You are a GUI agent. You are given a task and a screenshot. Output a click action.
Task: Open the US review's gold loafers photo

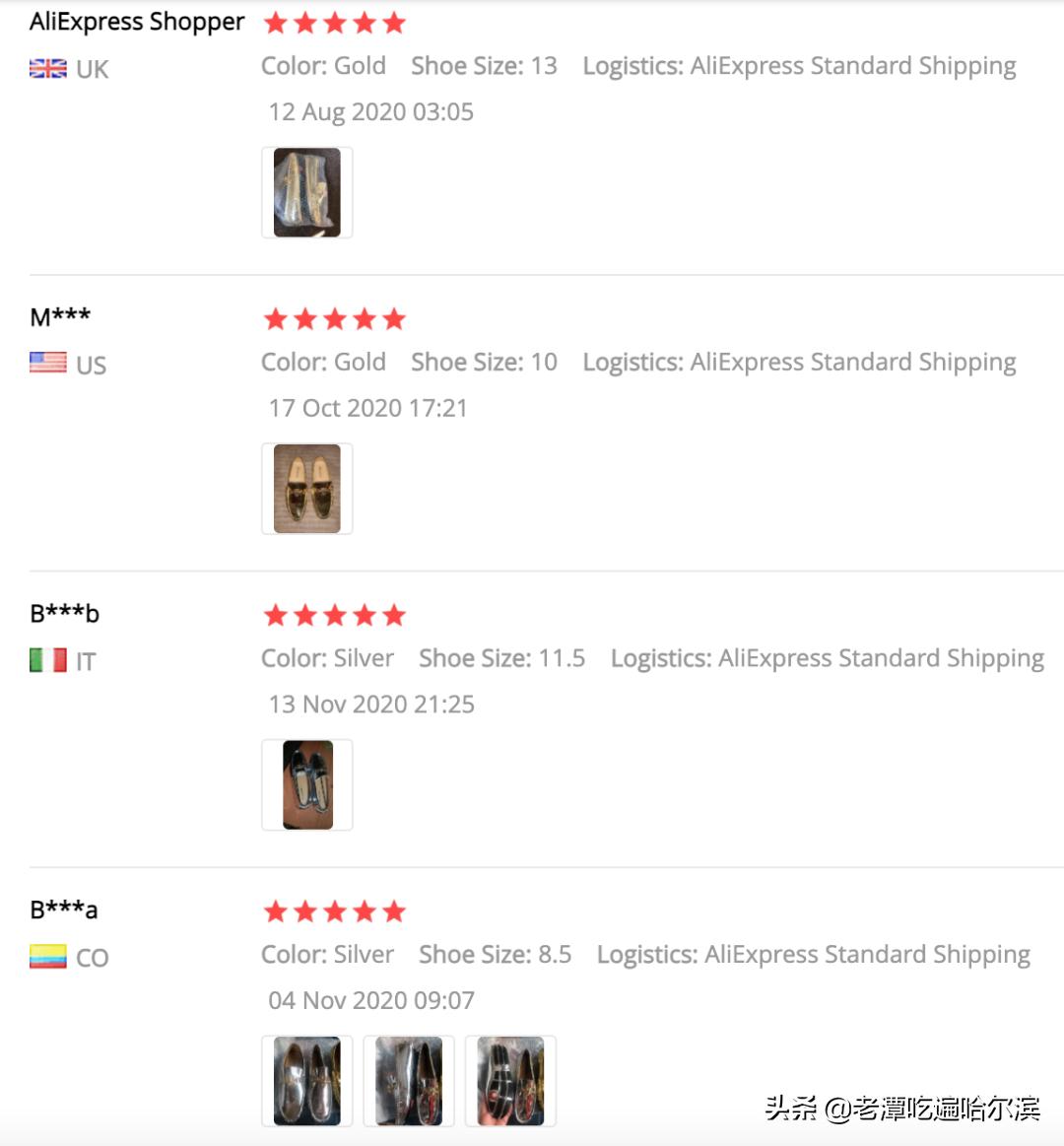pos(307,489)
